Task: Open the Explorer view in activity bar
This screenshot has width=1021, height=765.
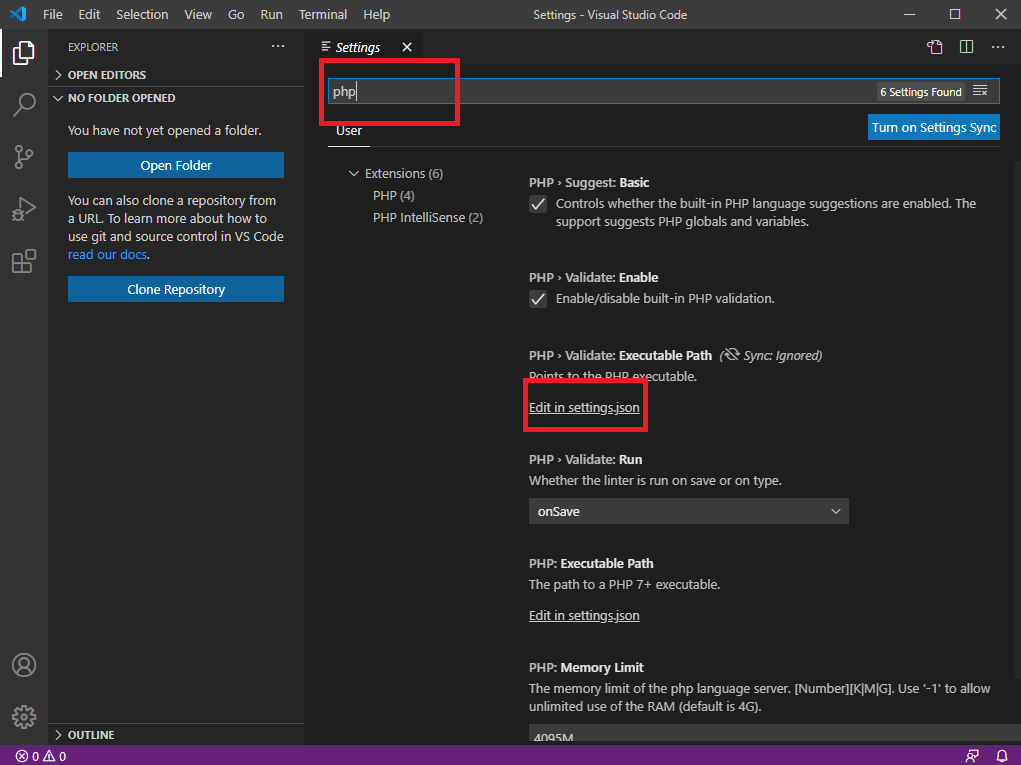Action: [23, 53]
